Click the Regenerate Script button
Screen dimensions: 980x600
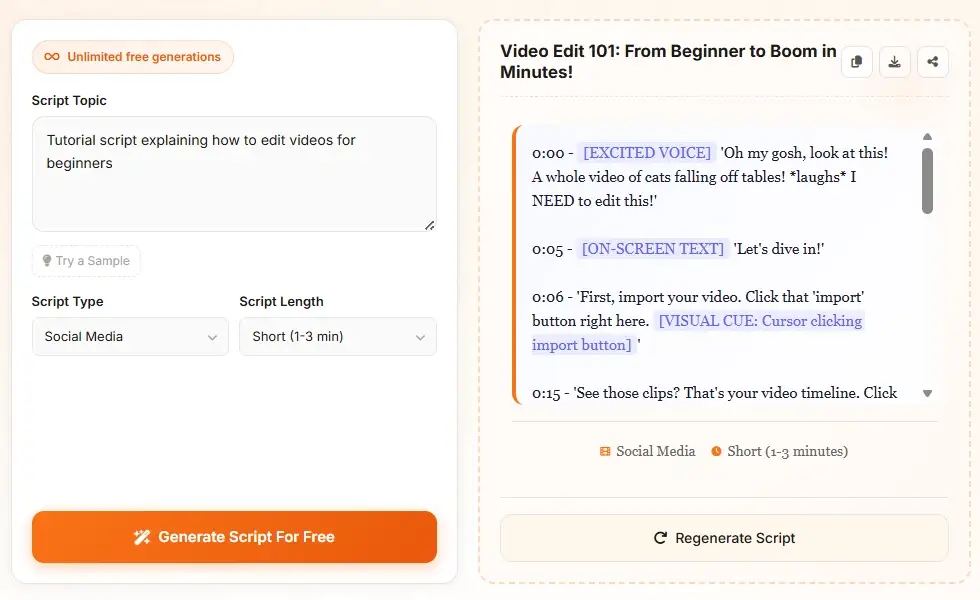(x=724, y=538)
